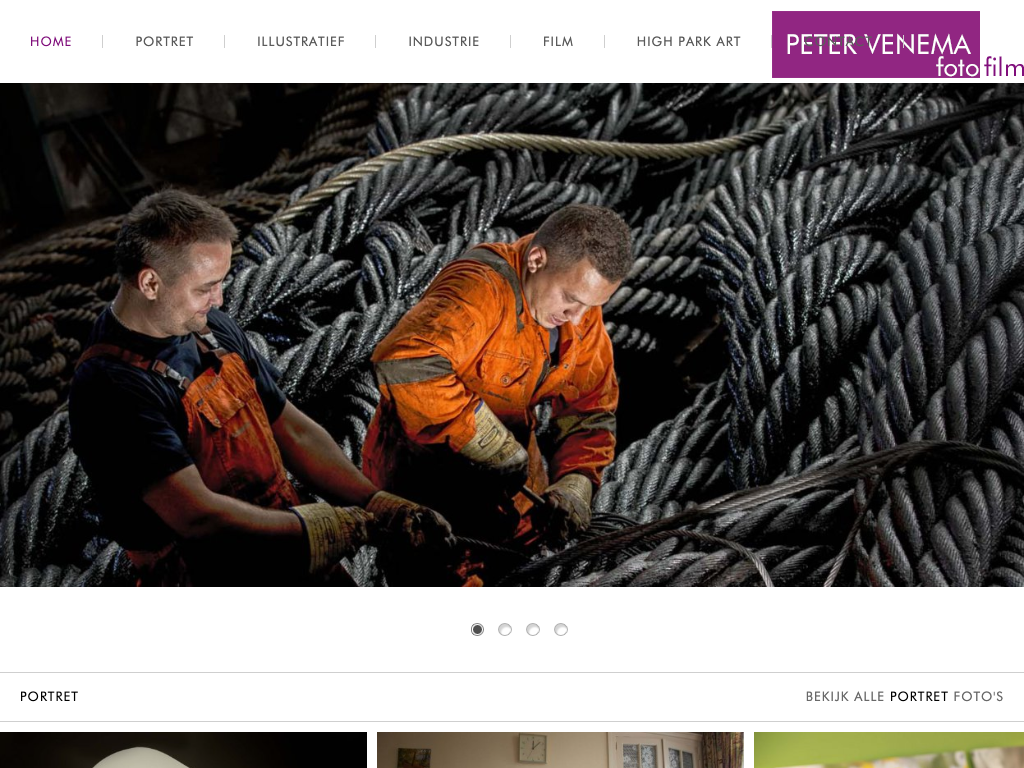Image resolution: width=1024 pixels, height=768 pixels.
Task: Select INDUSTRIE in the top navigation
Action: [443, 41]
